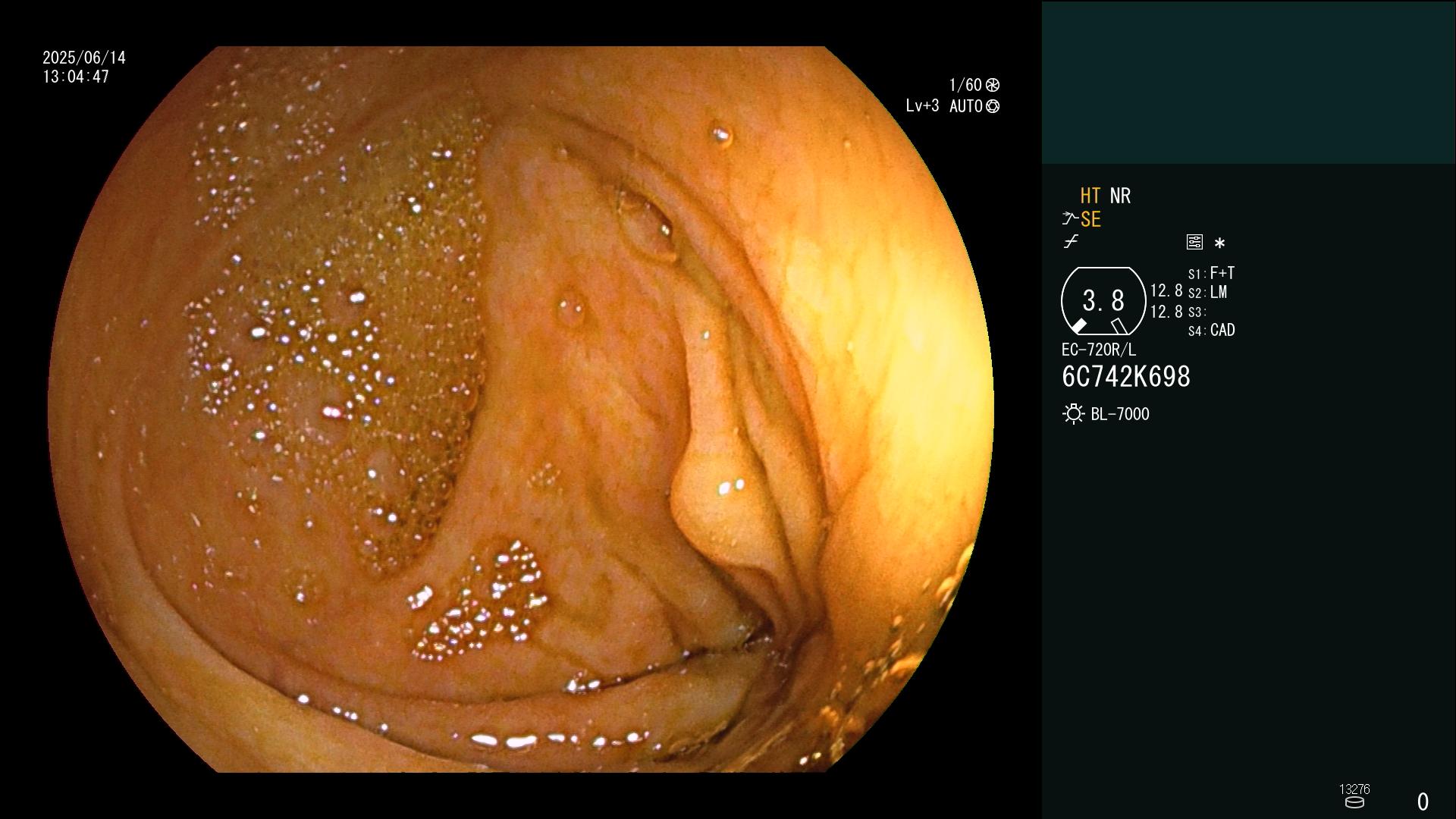Select the S4: CAD switch assignment
The width and height of the screenshot is (1456, 819).
coord(1212,331)
